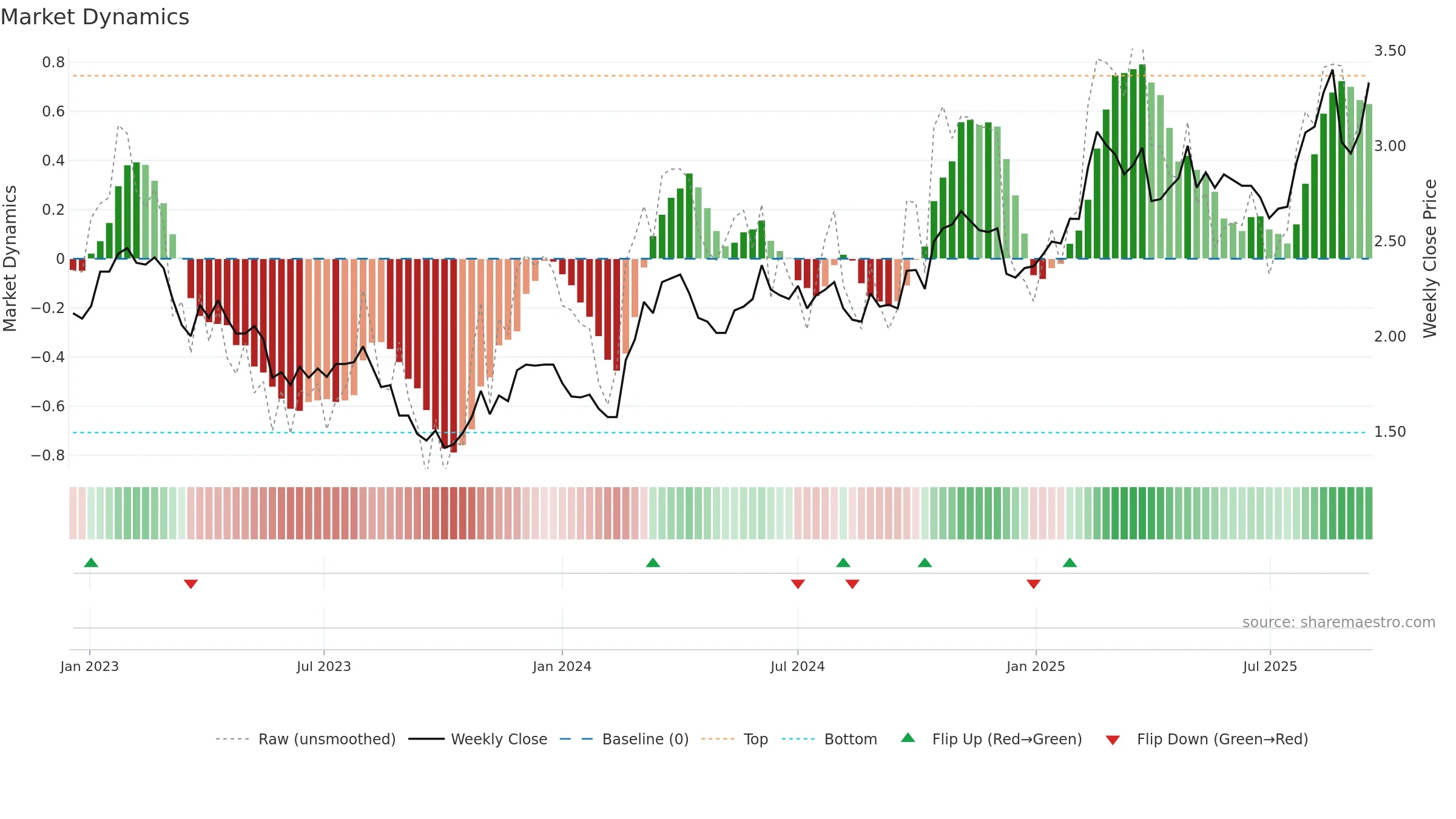Toggle the Raw (unsmoothed) legend entry
The image size is (1456, 819).
click(x=305, y=739)
